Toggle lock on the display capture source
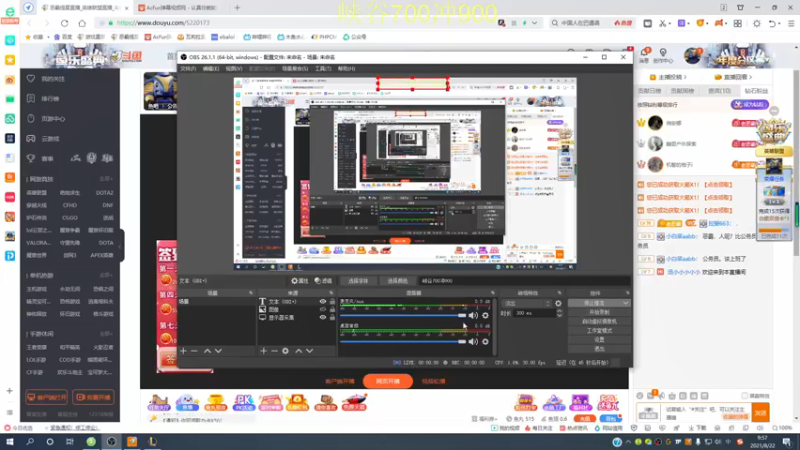The image size is (800, 450). pos(332,317)
